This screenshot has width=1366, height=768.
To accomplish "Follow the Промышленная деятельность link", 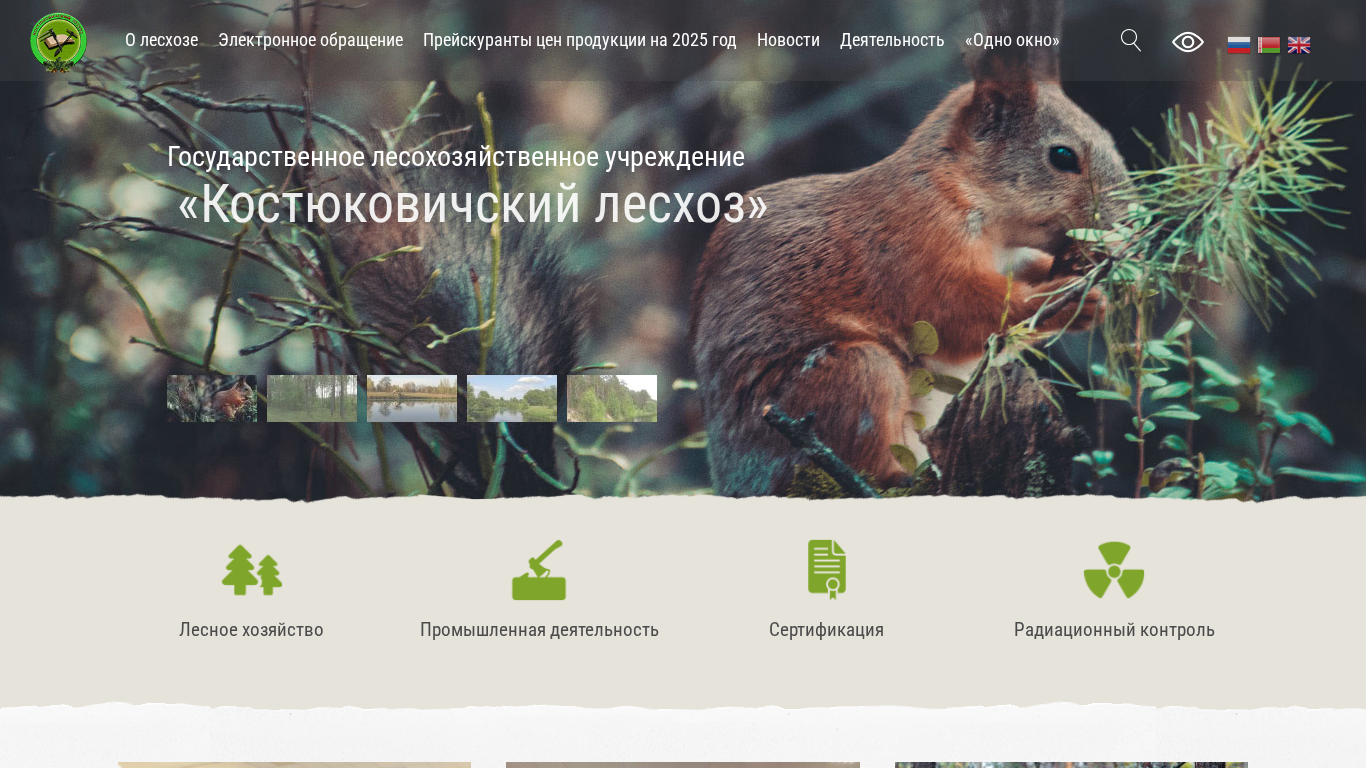I will pos(539,630).
